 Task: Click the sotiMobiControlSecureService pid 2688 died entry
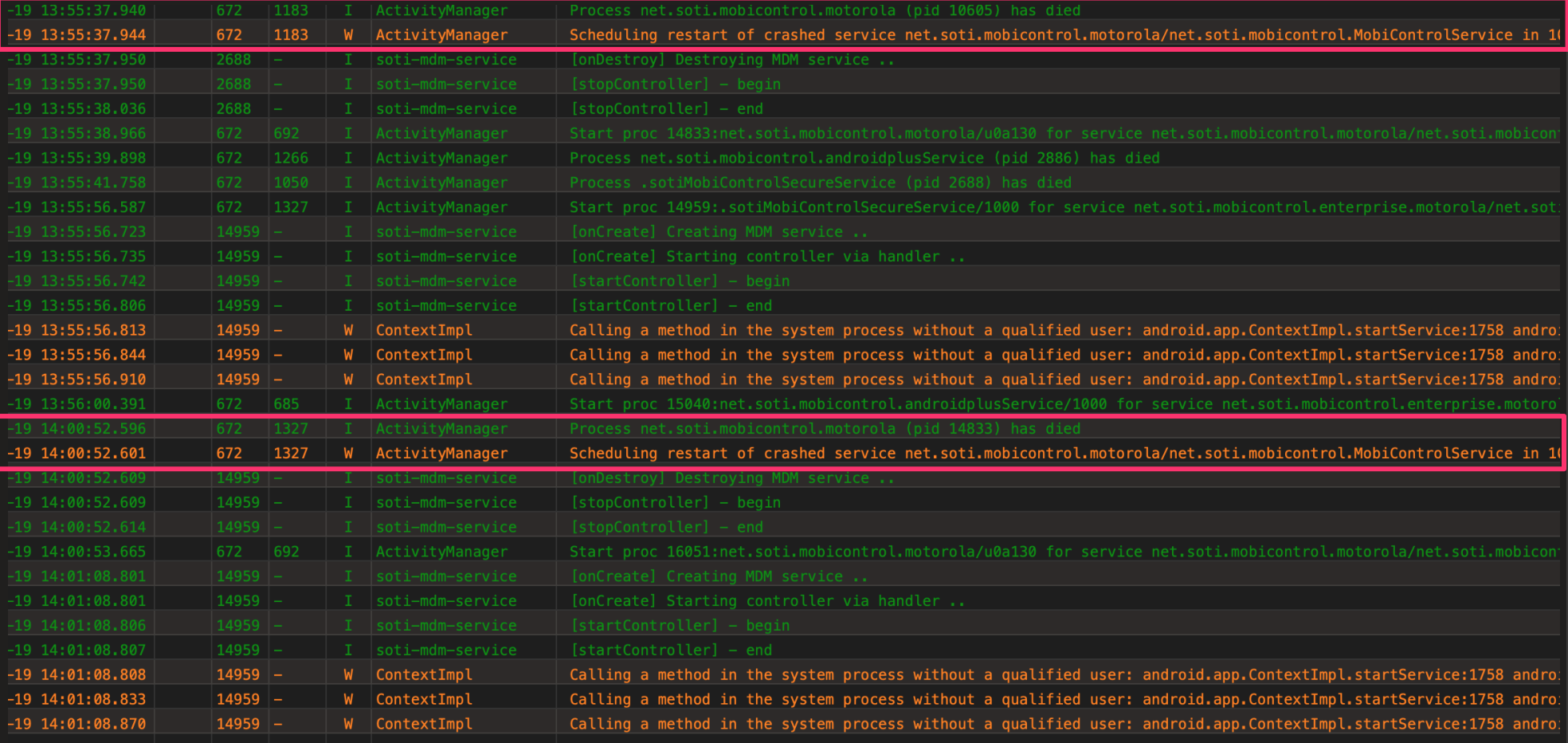[820, 183]
